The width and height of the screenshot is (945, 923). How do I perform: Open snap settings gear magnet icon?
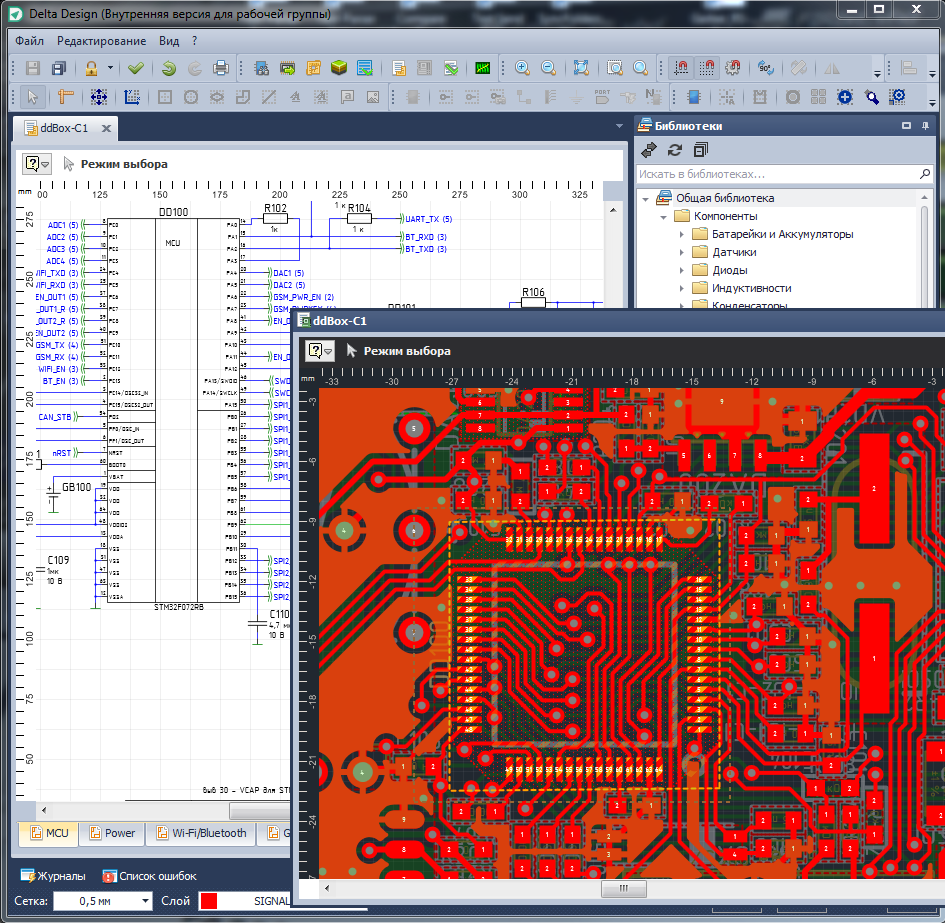tap(732, 68)
